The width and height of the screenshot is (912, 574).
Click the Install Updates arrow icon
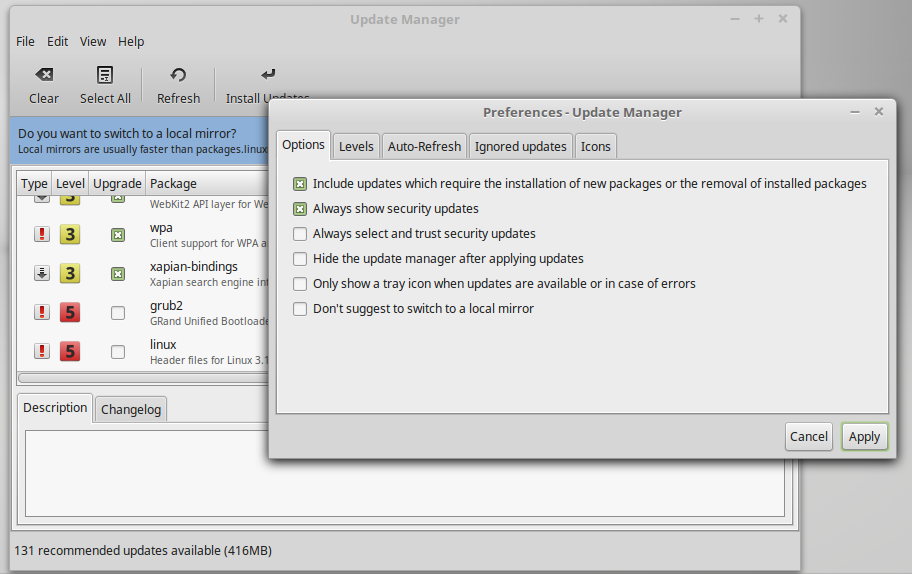[267, 75]
